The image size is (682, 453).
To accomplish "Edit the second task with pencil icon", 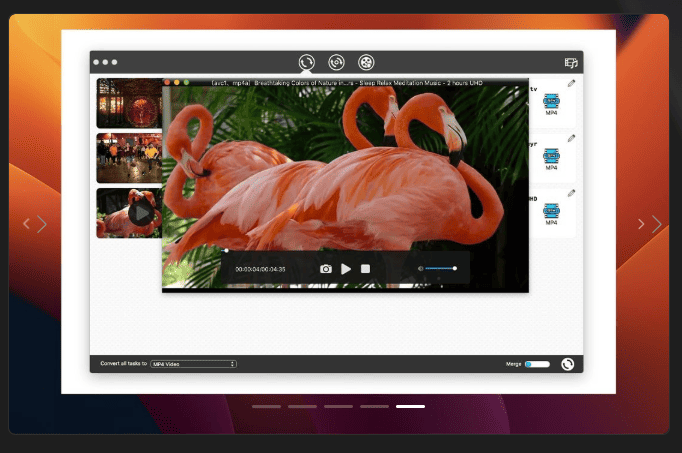I will (x=571, y=138).
